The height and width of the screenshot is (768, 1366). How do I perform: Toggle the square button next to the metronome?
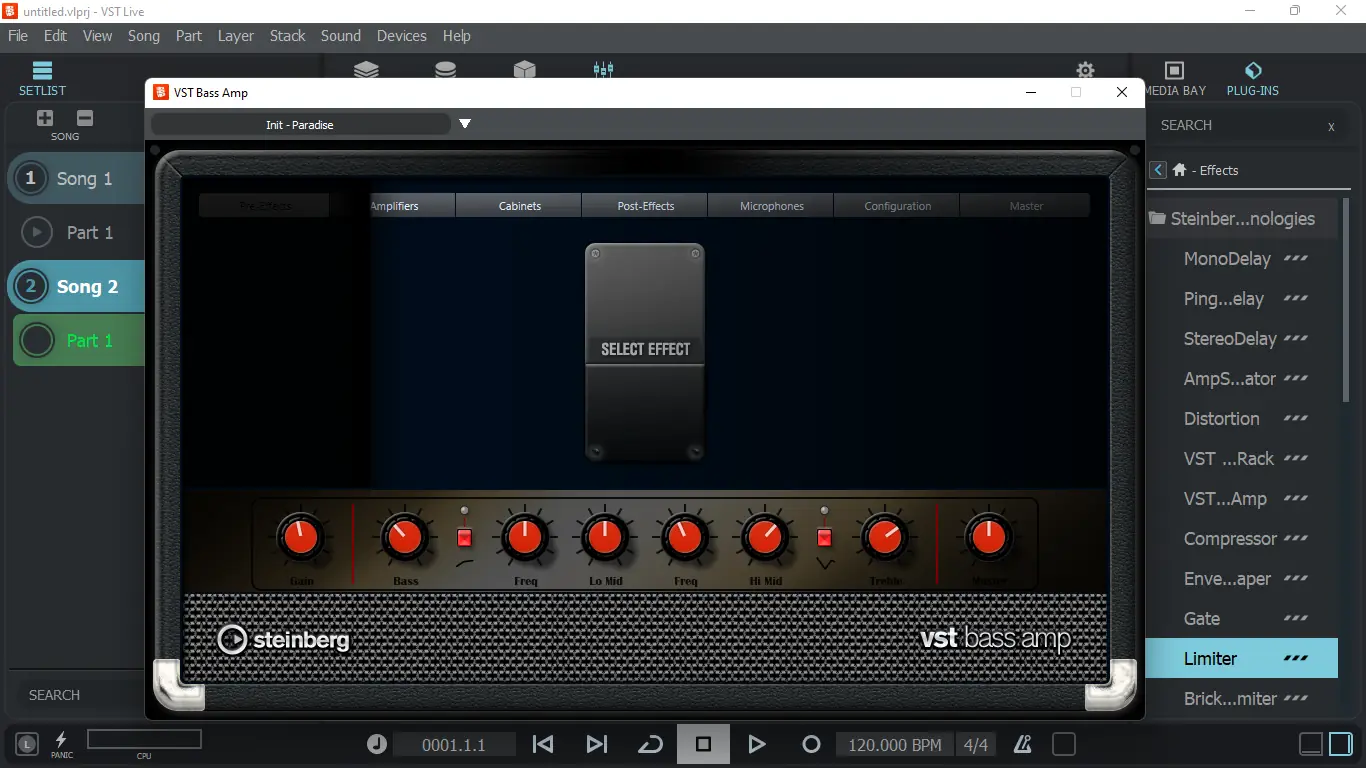pyautogui.click(x=1064, y=744)
